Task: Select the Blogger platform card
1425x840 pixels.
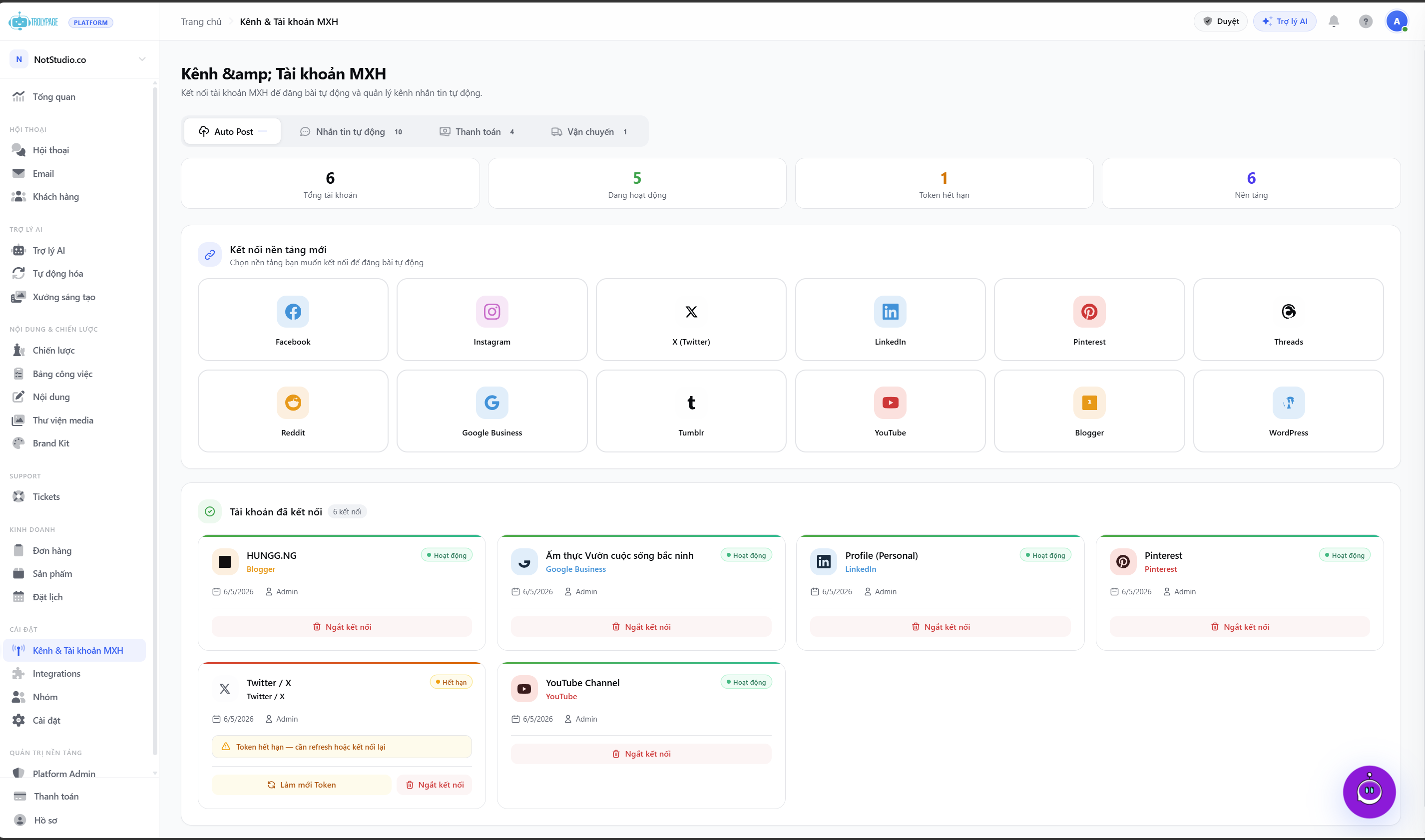Action: click(x=1089, y=411)
